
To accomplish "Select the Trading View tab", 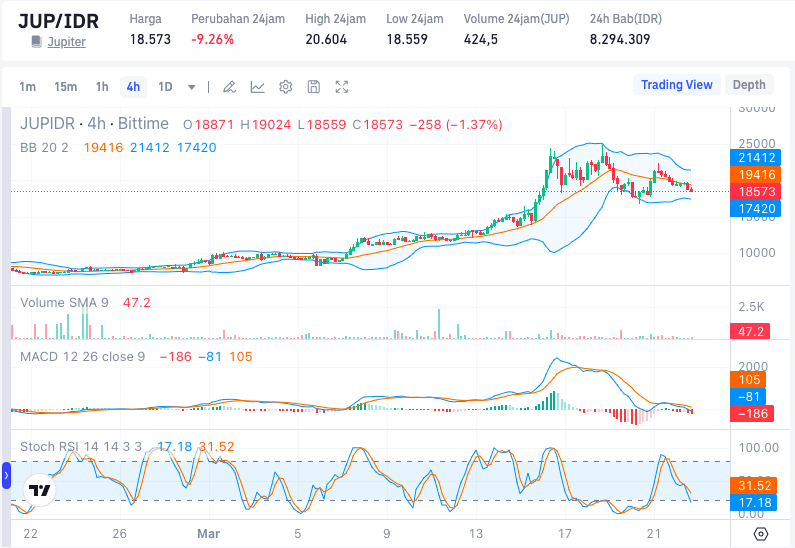I will point(676,85).
